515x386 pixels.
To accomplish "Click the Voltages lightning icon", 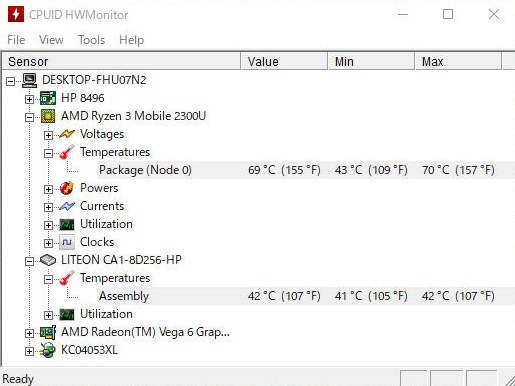I will click(x=67, y=134).
